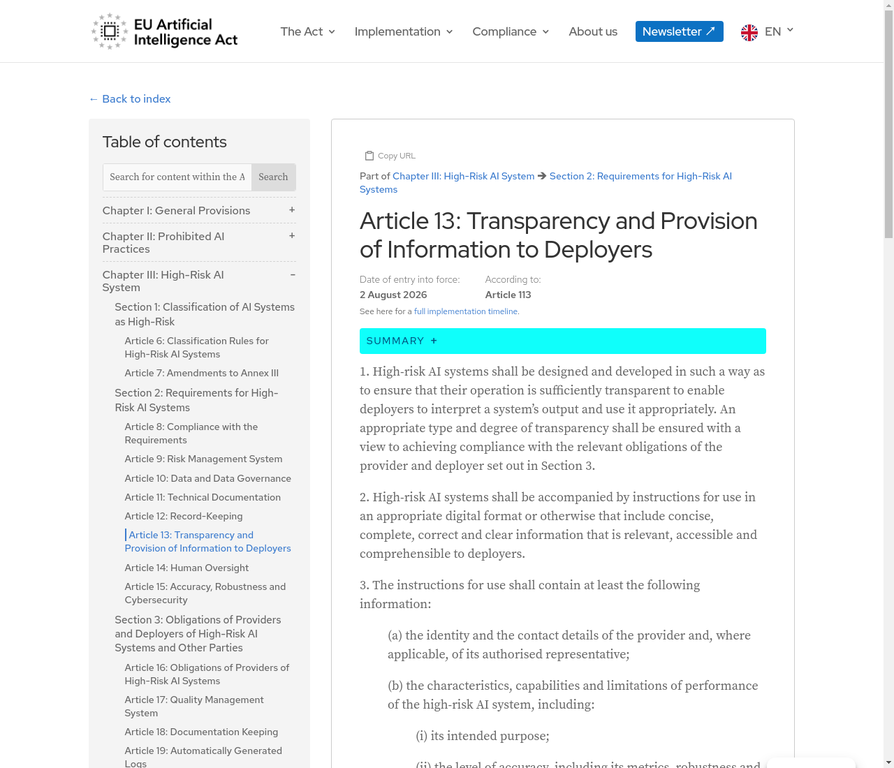The height and width of the screenshot is (768, 894).
Task: Collapse Chapter III: High-Risk AI System
Action: (292, 275)
